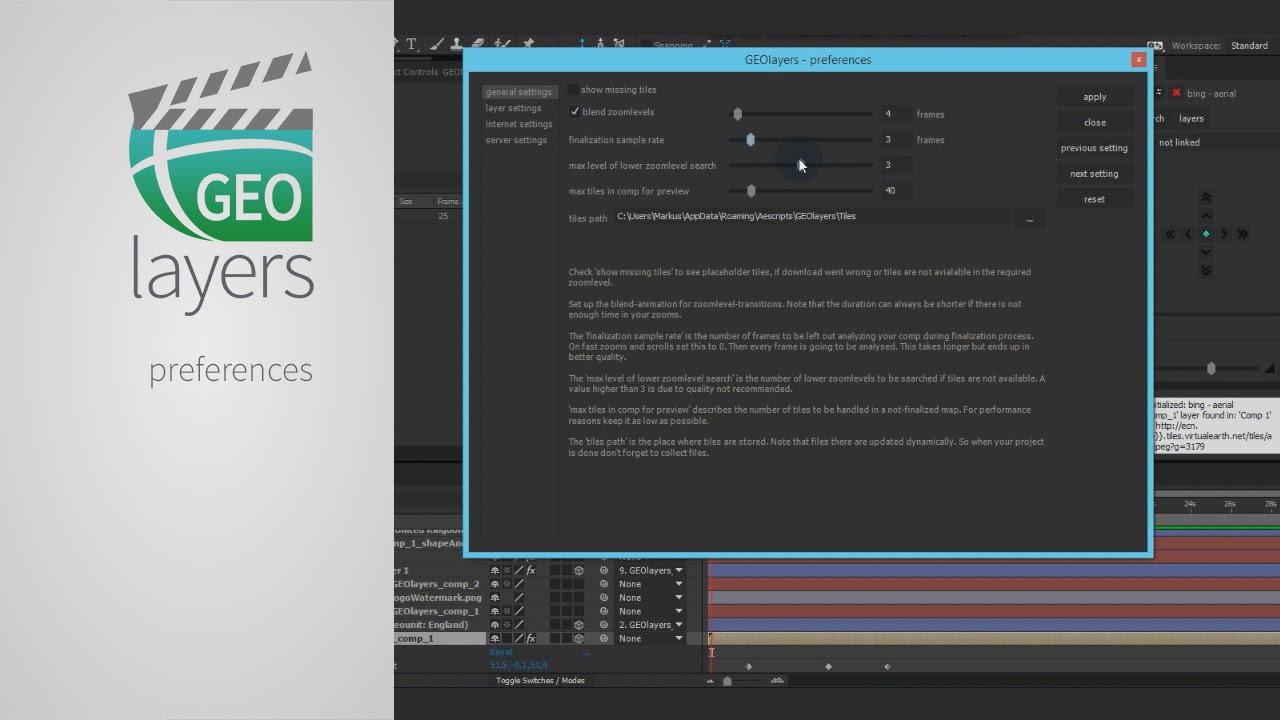Viewport: 1280px width, 720px height.
Task: Switch to the layers tab in GEOlayers panel
Action: click(x=1191, y=118)
